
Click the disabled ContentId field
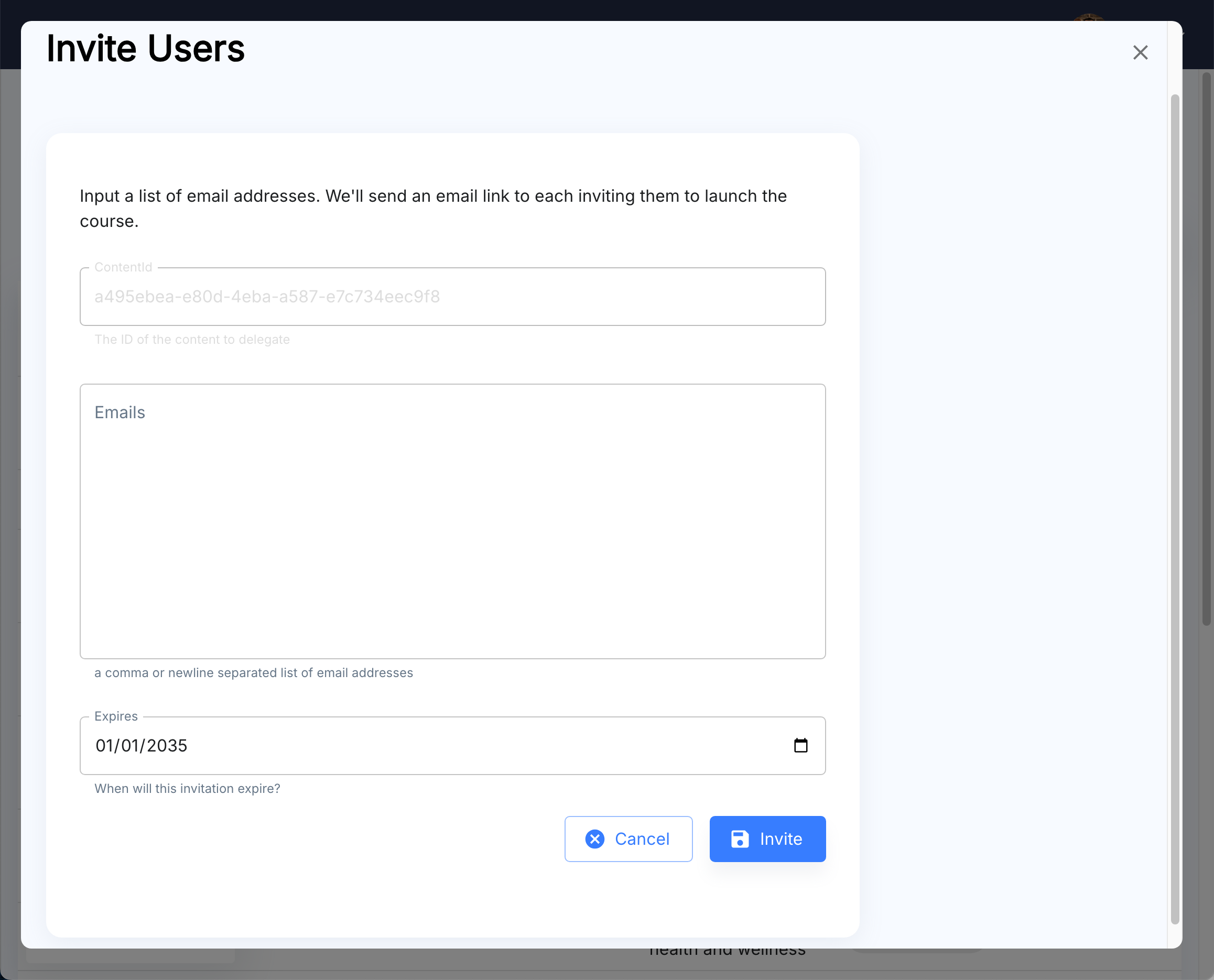pos(452,297)
